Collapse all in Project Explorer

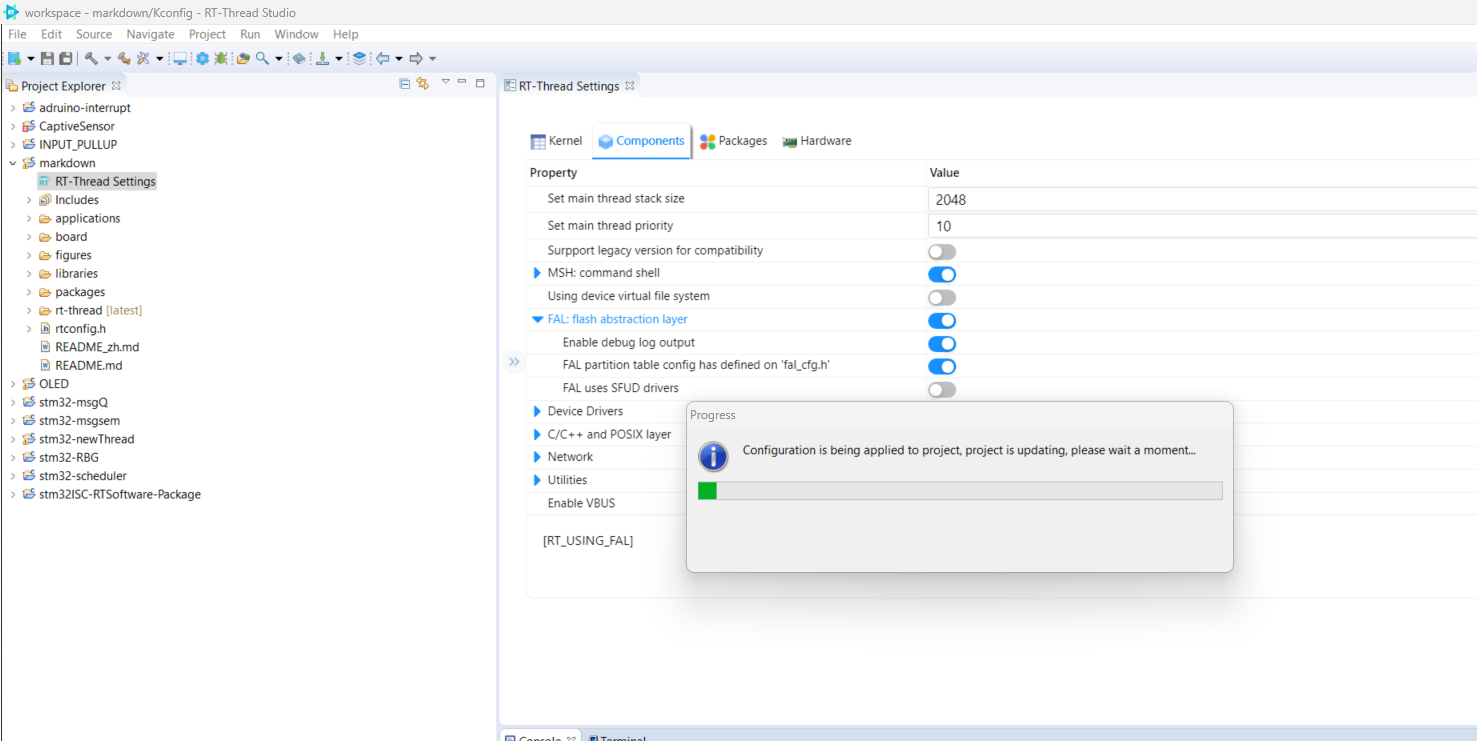coord(404,84)
